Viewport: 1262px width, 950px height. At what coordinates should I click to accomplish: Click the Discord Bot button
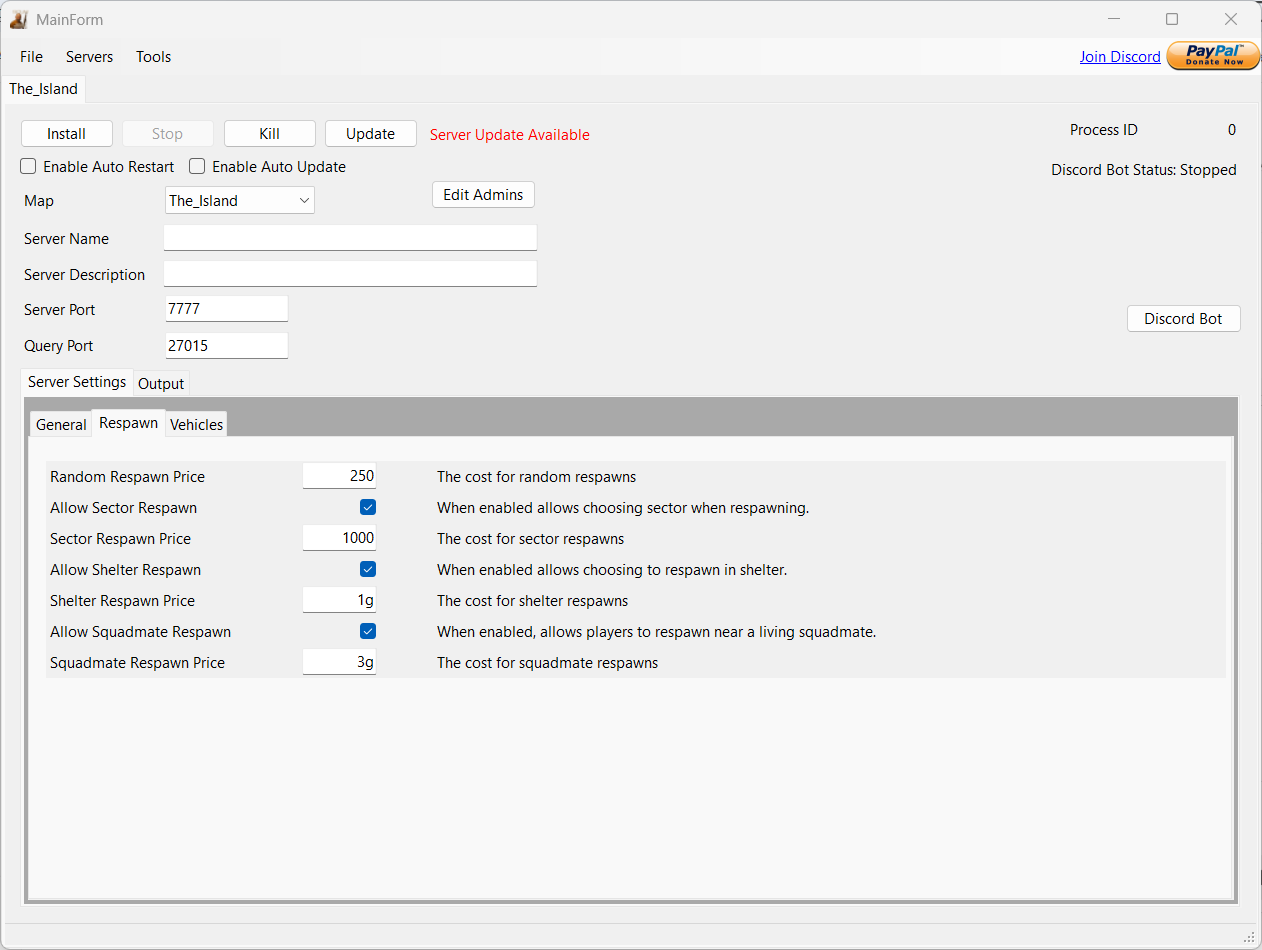click(x=1184, y=319)
